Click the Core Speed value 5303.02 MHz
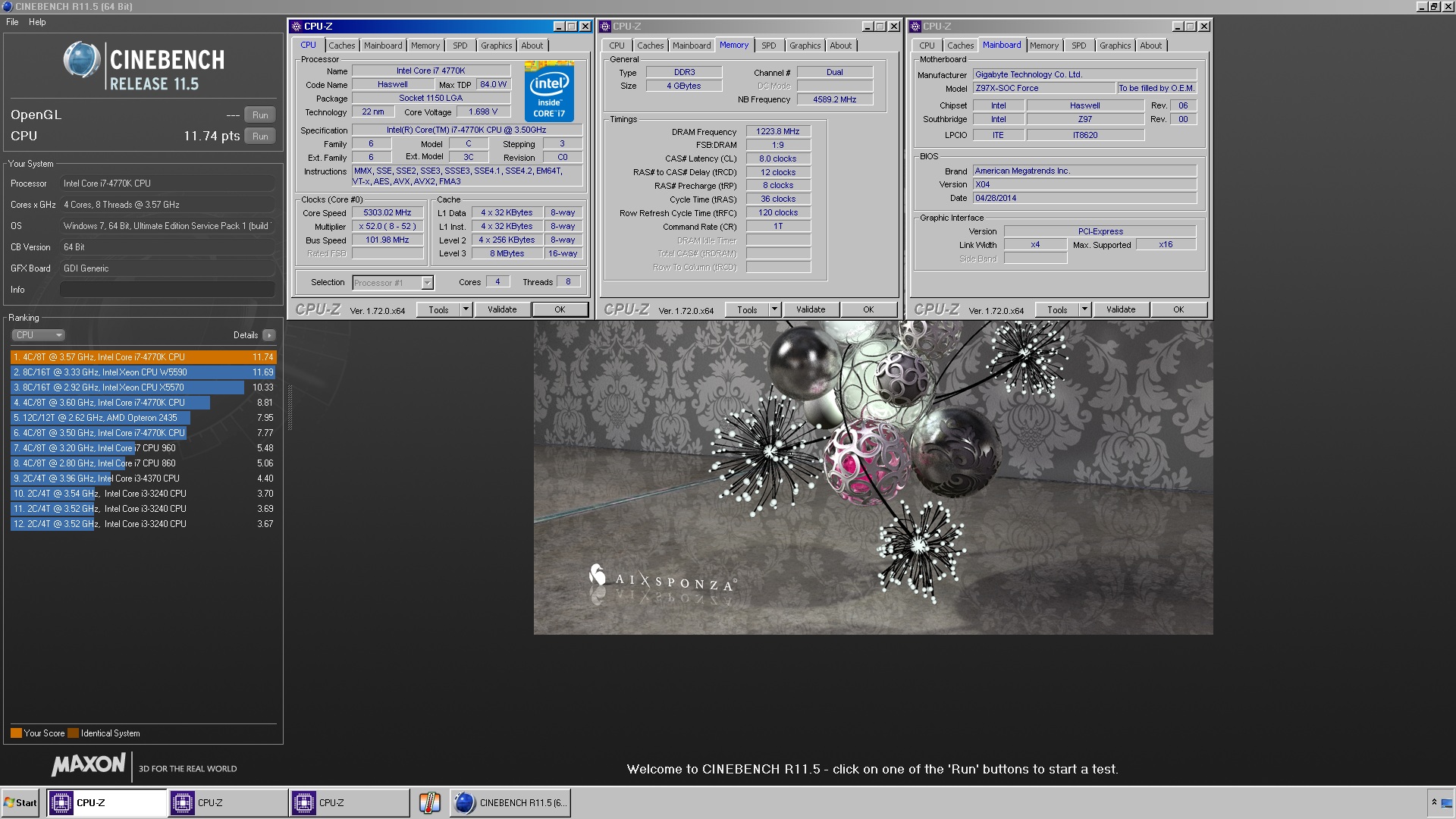1456x819 pixels. click(387, 213)
